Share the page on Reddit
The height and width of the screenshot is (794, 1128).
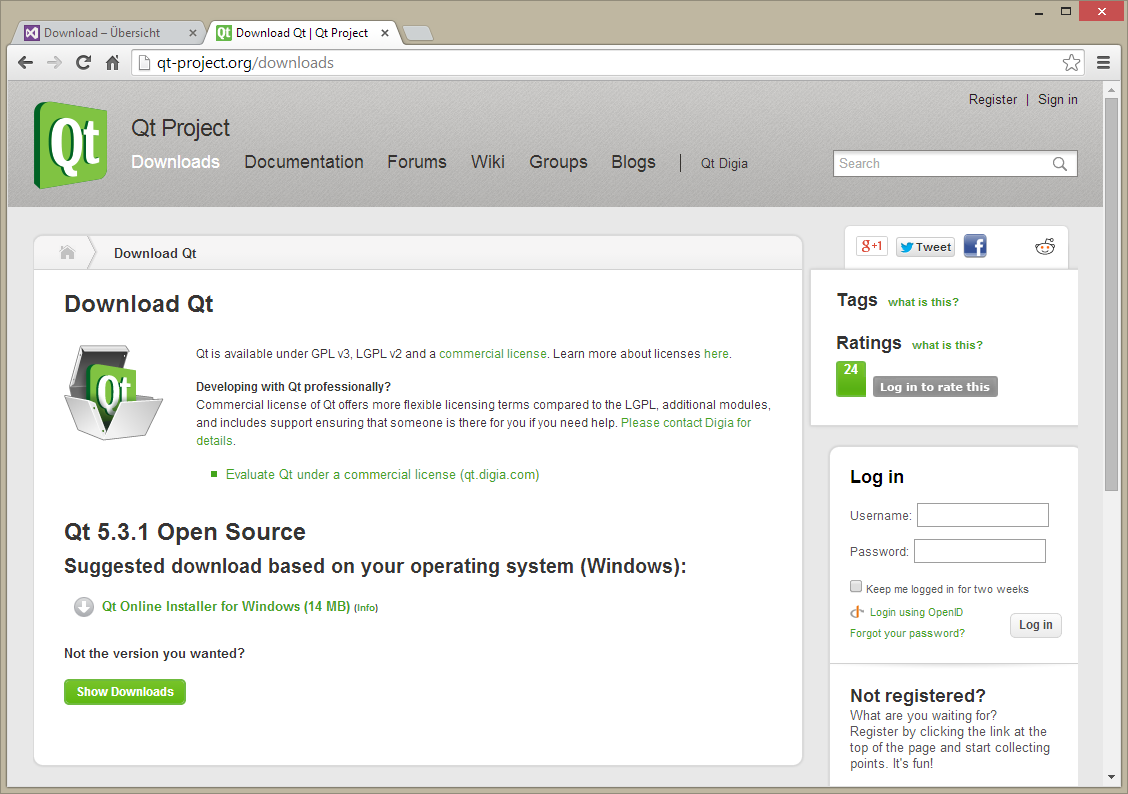(x=1045, y=247)
